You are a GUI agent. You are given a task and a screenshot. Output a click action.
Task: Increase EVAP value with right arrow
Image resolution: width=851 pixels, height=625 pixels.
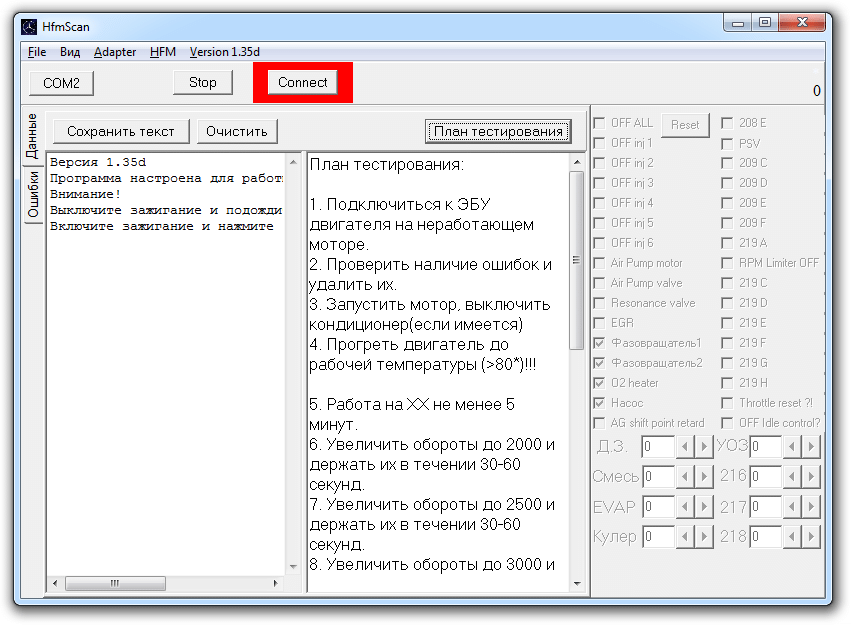click(704, 507)
